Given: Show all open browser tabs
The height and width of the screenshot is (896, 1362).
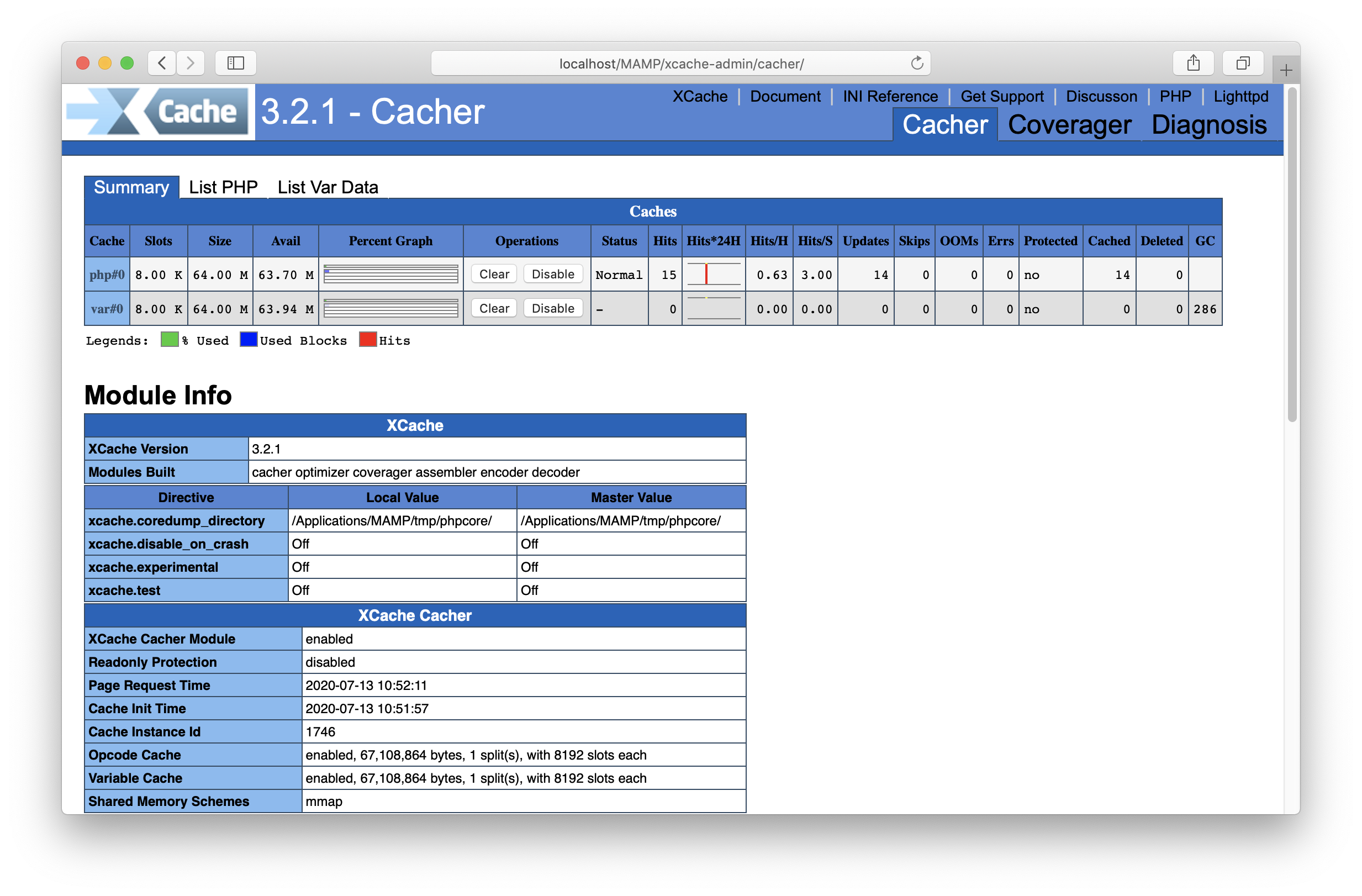Looking at the screenshot, I should point(1242,63).
